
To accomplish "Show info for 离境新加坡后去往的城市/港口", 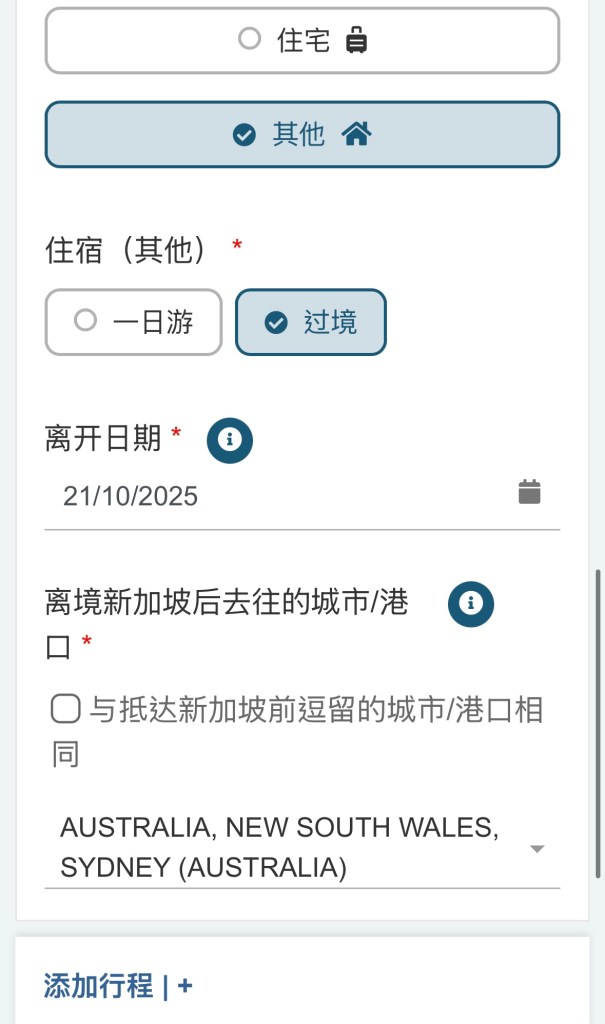I will click(x=472, y=604).
